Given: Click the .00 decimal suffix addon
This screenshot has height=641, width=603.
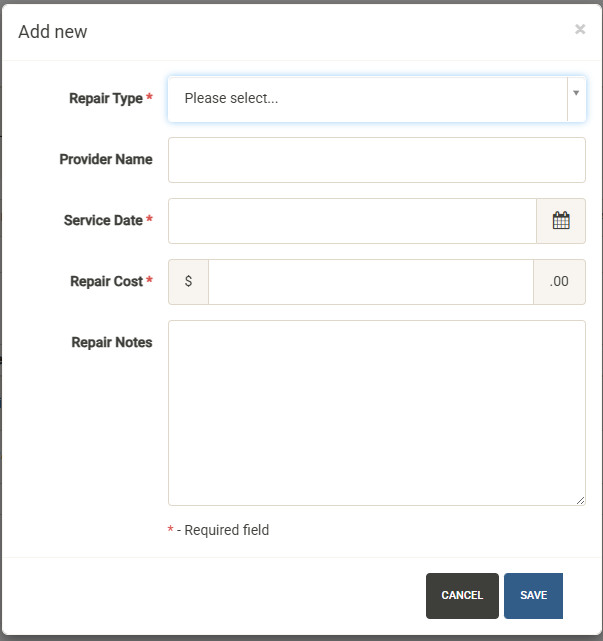Looking at the screenshot, I should pos(559,282).
